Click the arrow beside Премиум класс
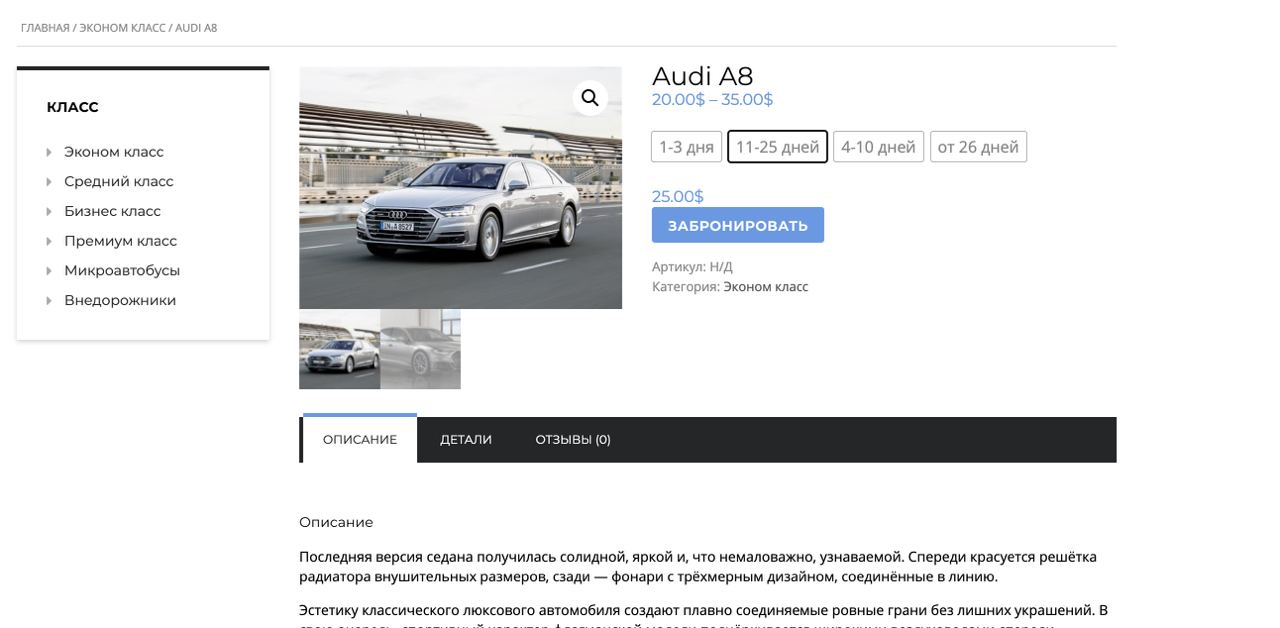Viewport: 1280px width, 628px height. 49,241
